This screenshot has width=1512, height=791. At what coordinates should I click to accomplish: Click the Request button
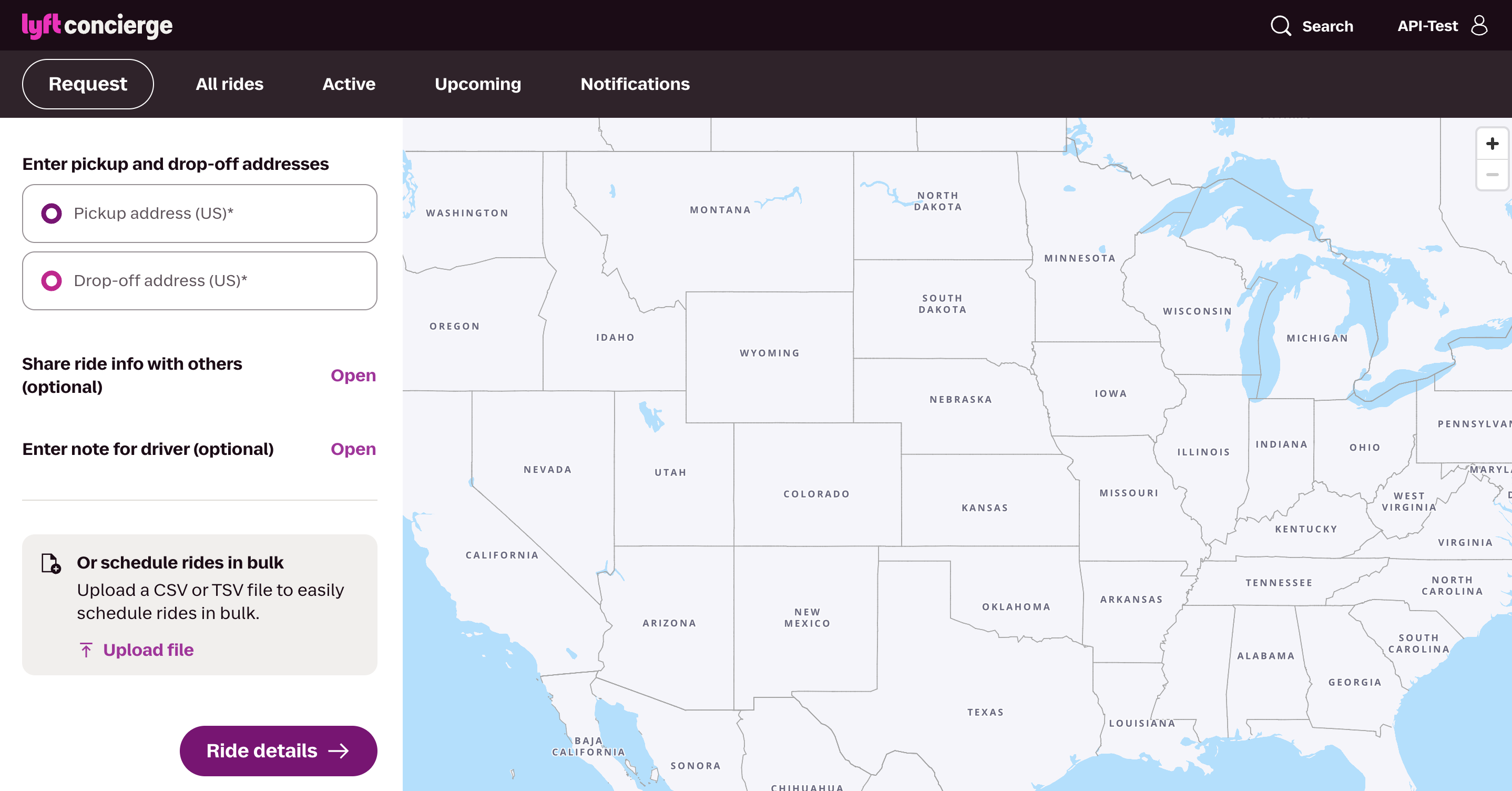pyautogui.click(x=87, y=84)
